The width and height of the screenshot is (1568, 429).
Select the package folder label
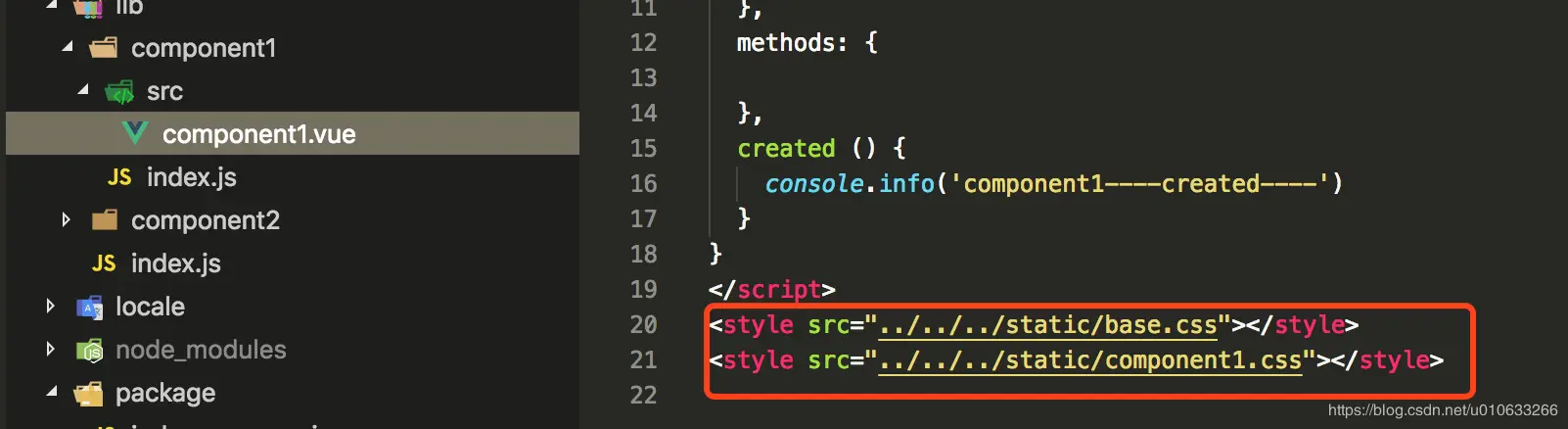tap(165, 394)
